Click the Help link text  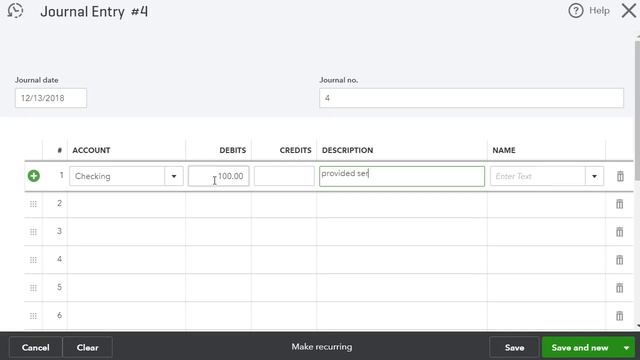[x=599, y=11]
